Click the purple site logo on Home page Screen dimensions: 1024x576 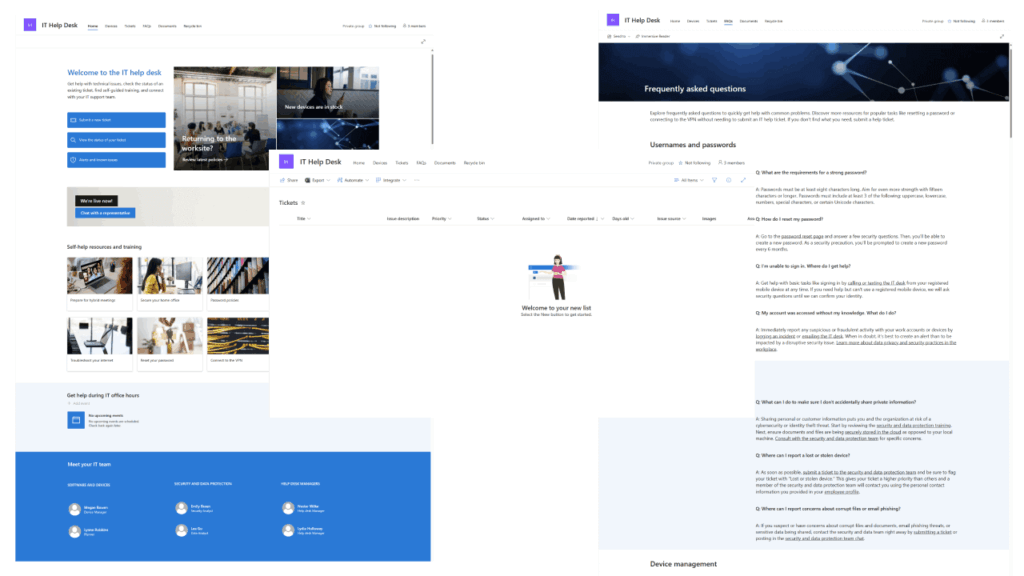tap(29, 25)
